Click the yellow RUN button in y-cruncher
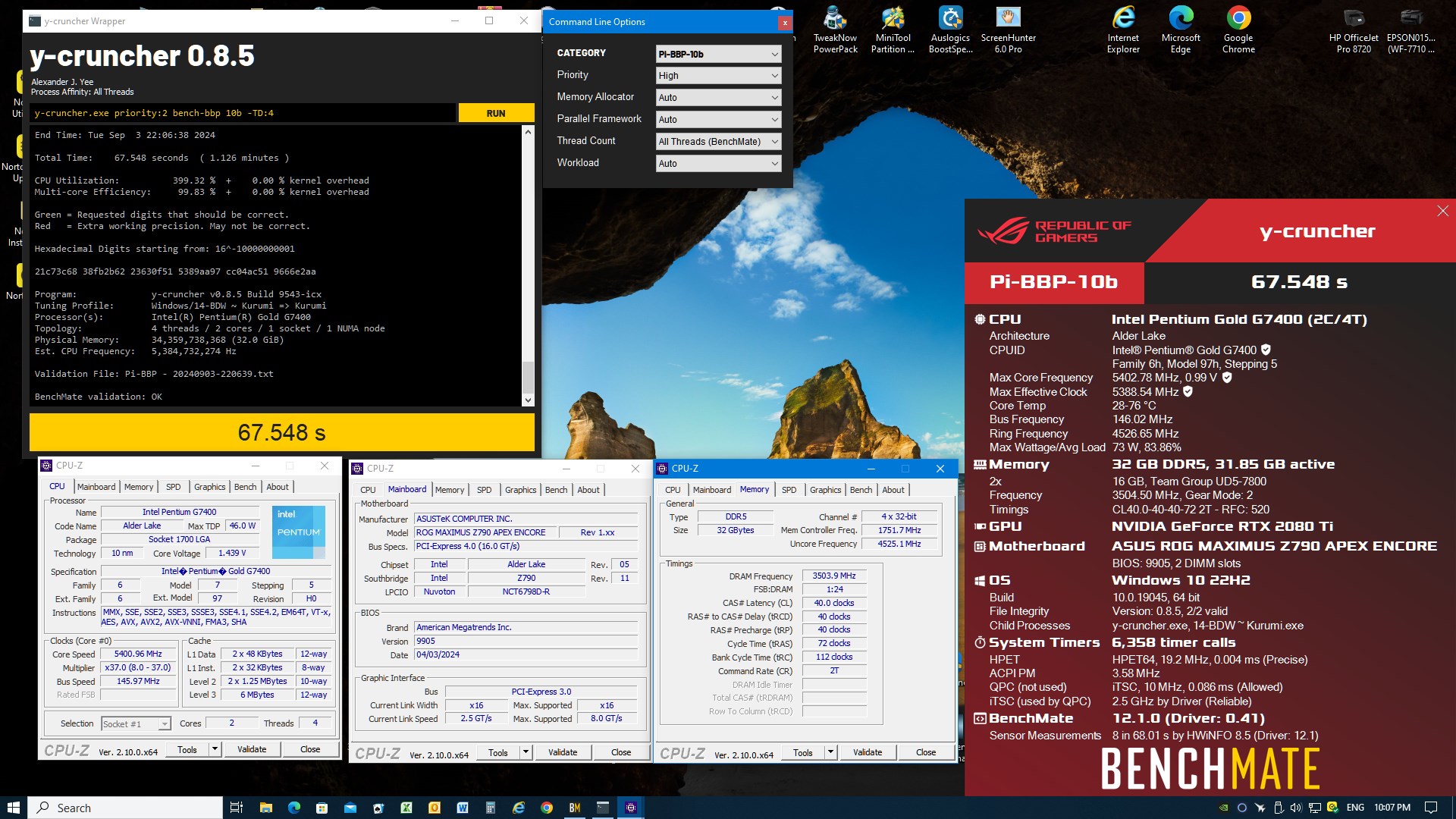Screen dimensions: 1456x819 click(496, 113)
